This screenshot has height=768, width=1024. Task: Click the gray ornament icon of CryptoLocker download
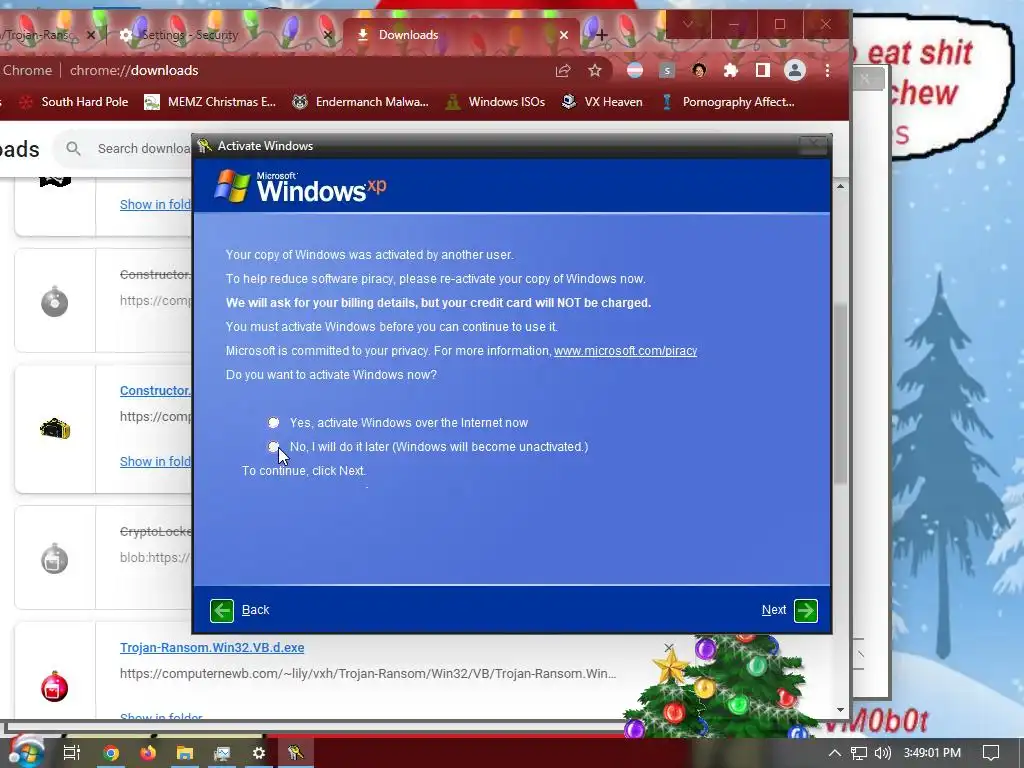[x=54, y=559]
